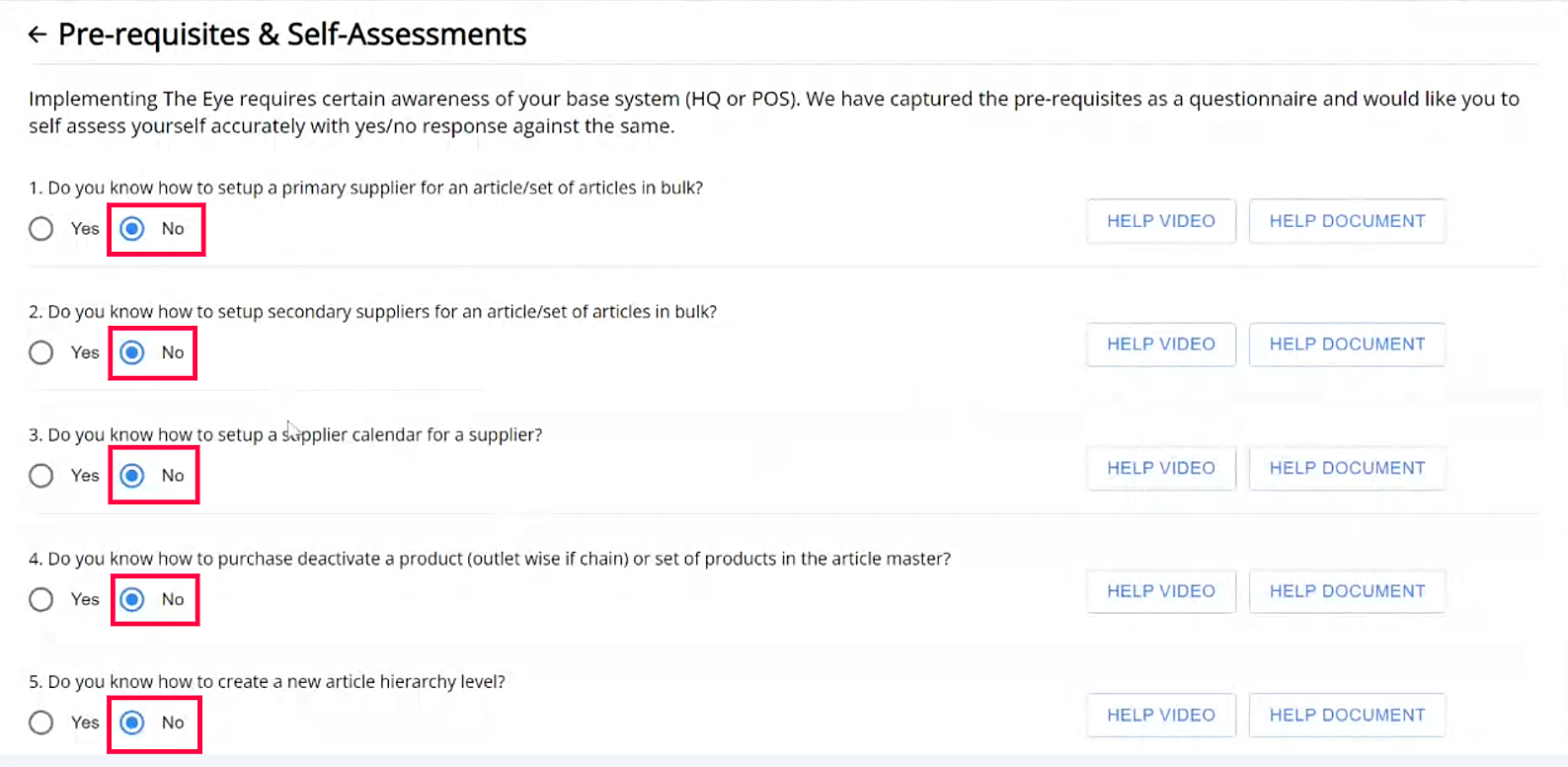
Task: Pick No for purchase deactivate product question
Action: (132, 599)
